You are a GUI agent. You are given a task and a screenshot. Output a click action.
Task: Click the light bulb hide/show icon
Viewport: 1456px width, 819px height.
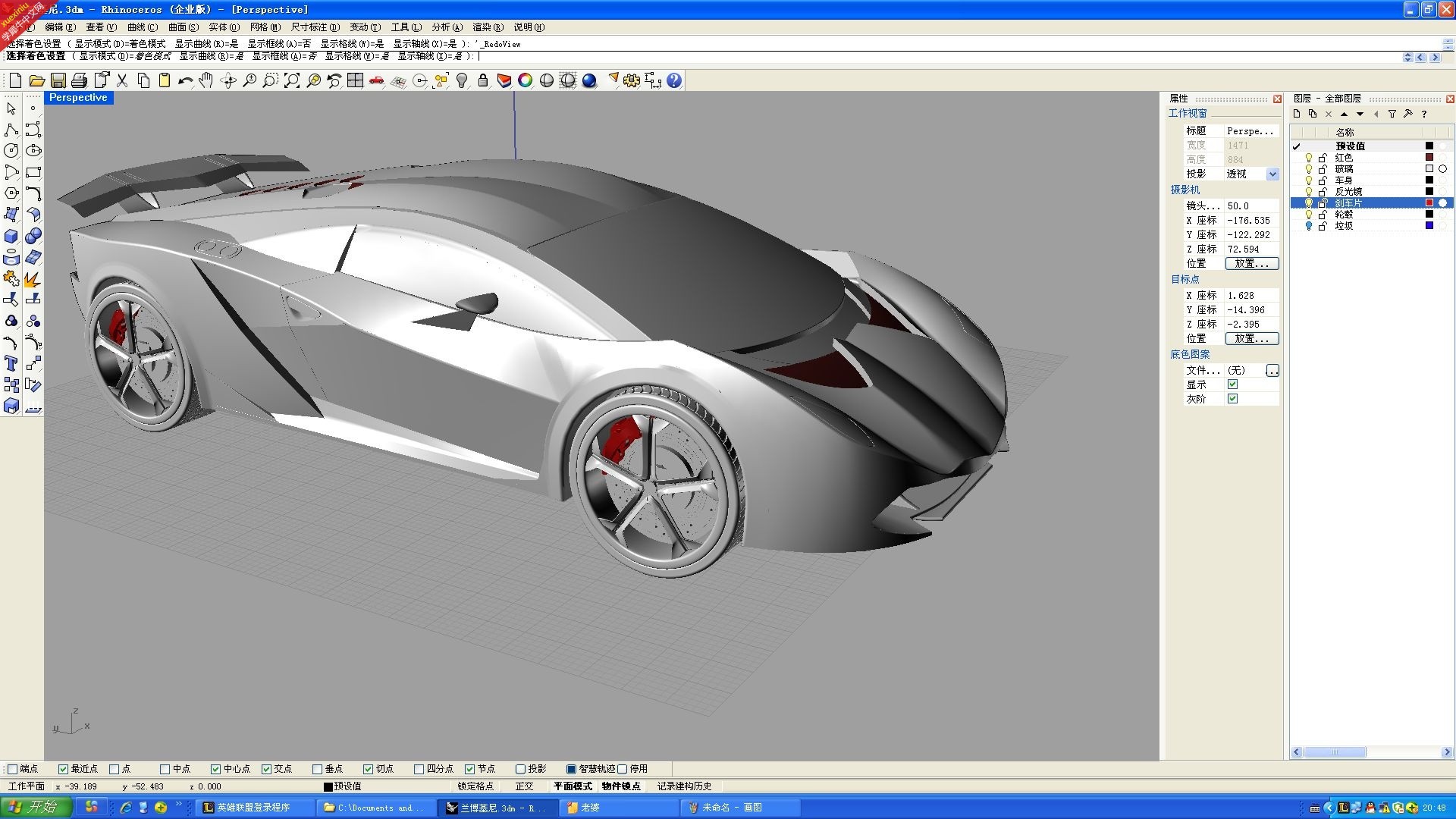point(462,80)
